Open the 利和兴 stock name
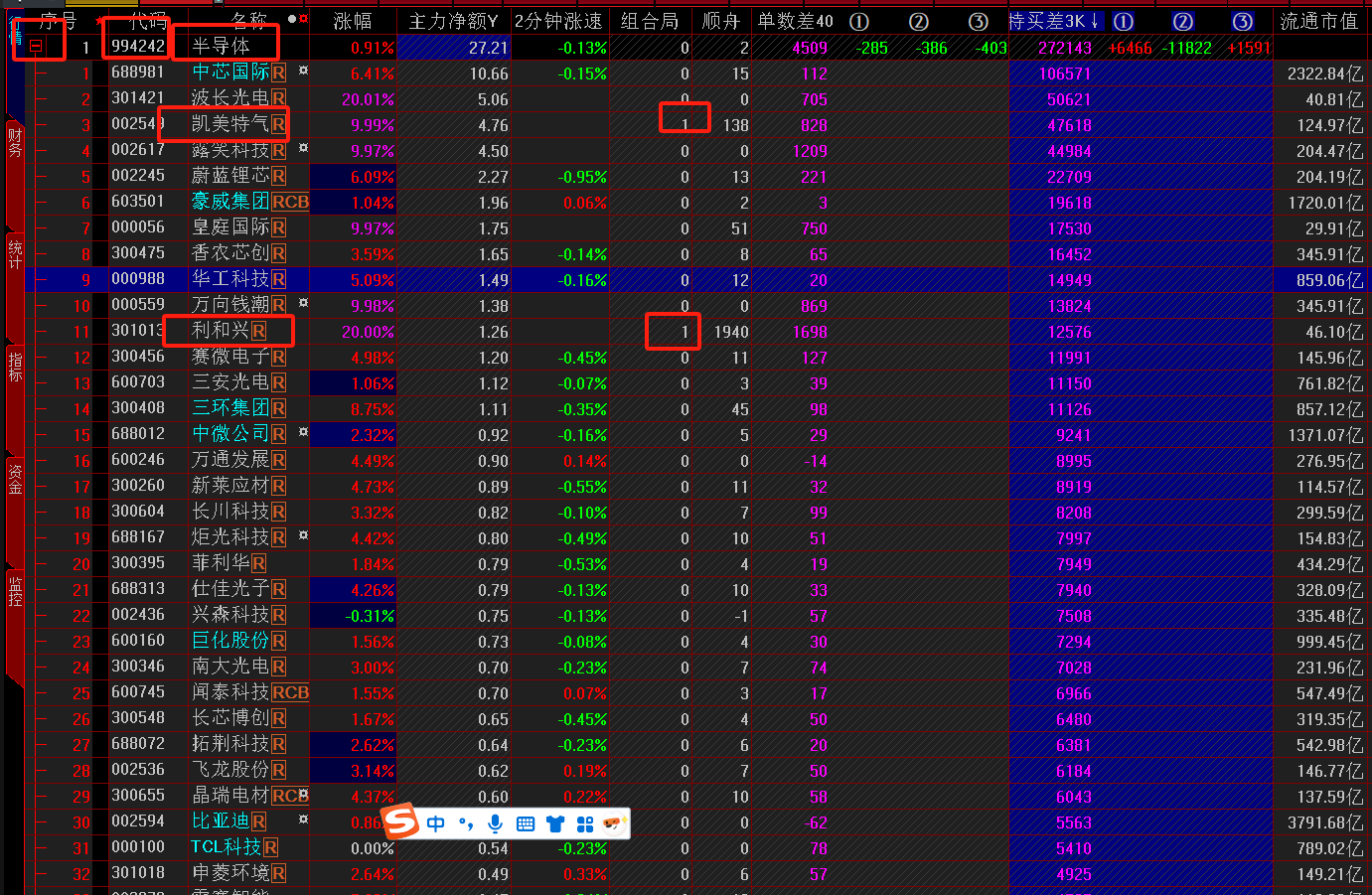Image resolution: width=1372 pixels, height=895 pixels. pyautogui.click(x=220, y=331)
